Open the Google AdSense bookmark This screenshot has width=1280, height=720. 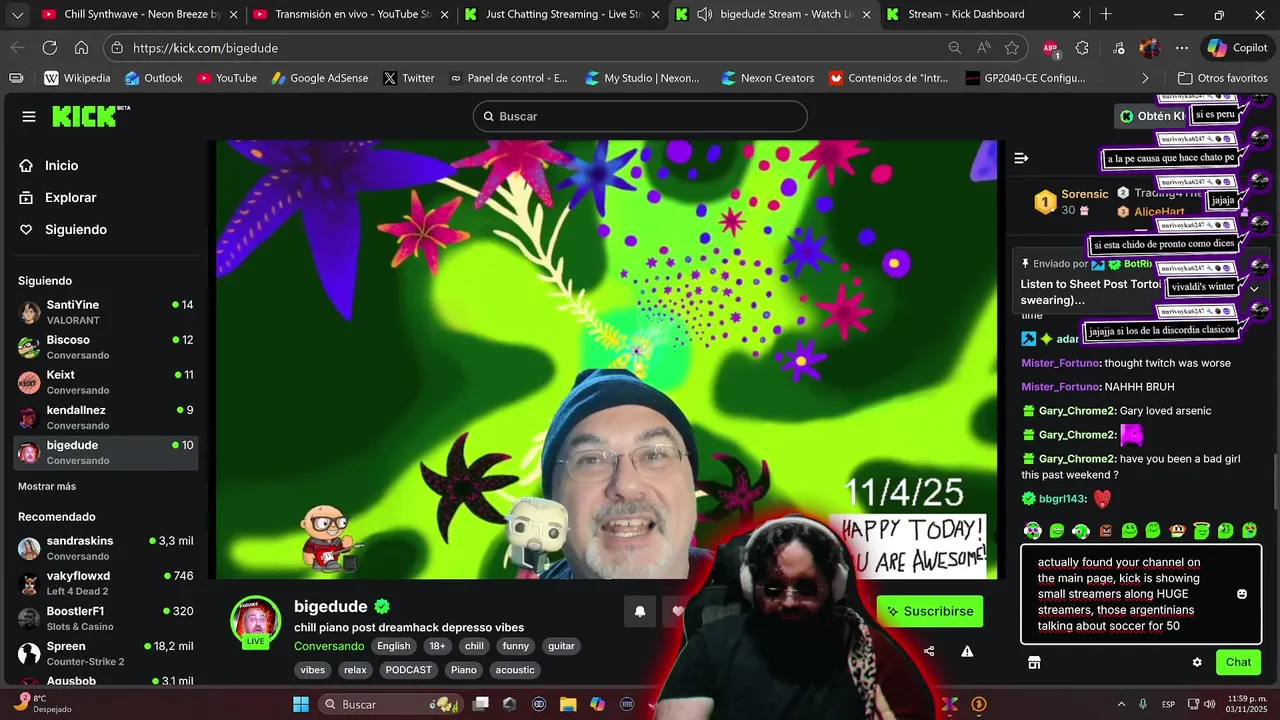click(319, 78)
